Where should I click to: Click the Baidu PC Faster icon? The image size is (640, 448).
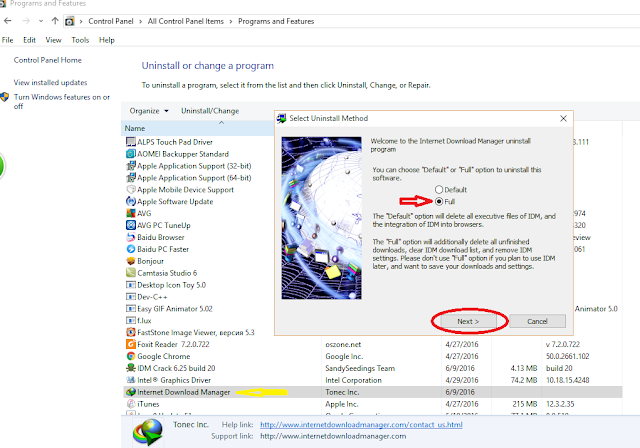(131, 249)
